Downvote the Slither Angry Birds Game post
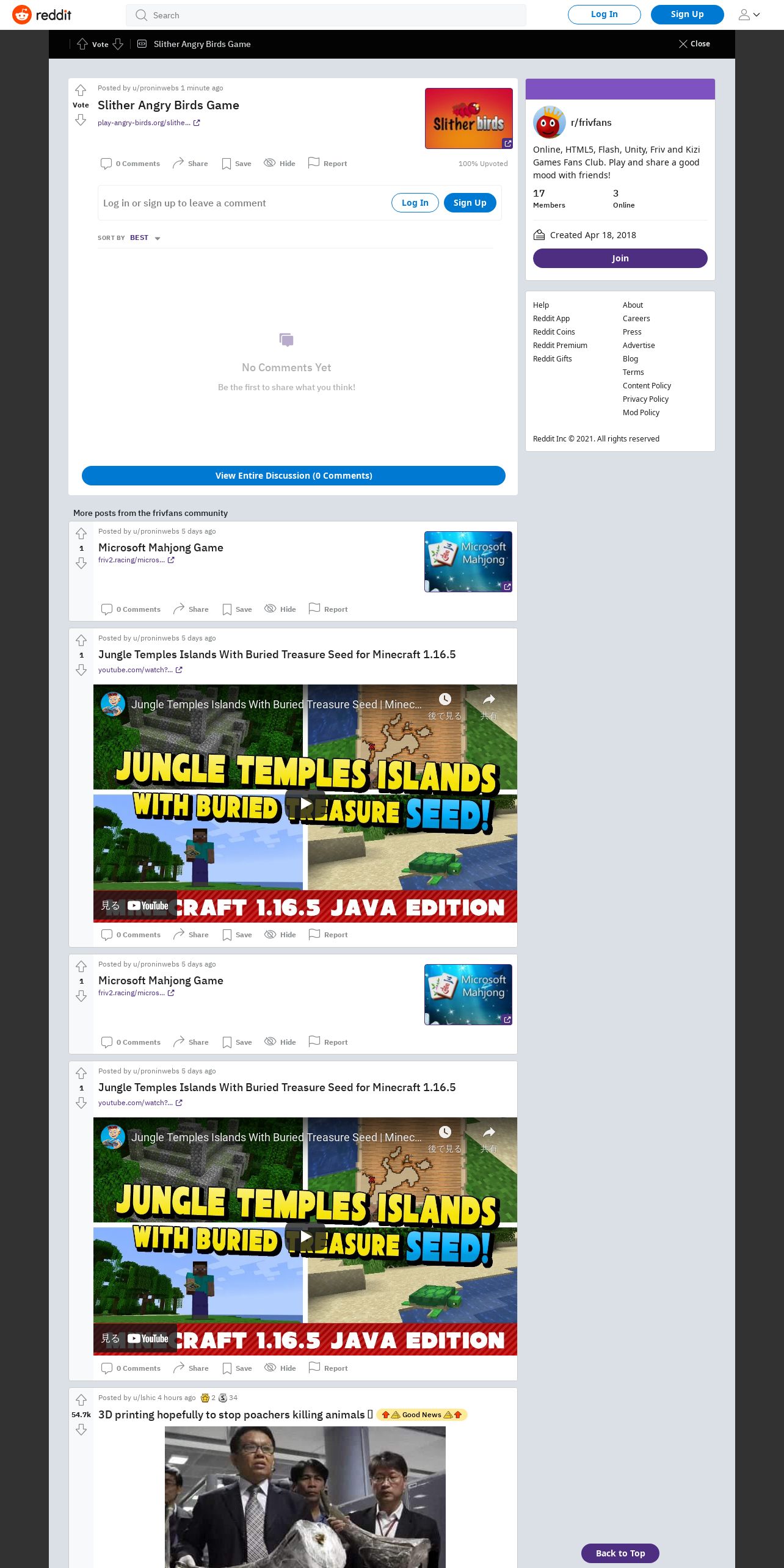The image size is (784, 1568). 81,120
